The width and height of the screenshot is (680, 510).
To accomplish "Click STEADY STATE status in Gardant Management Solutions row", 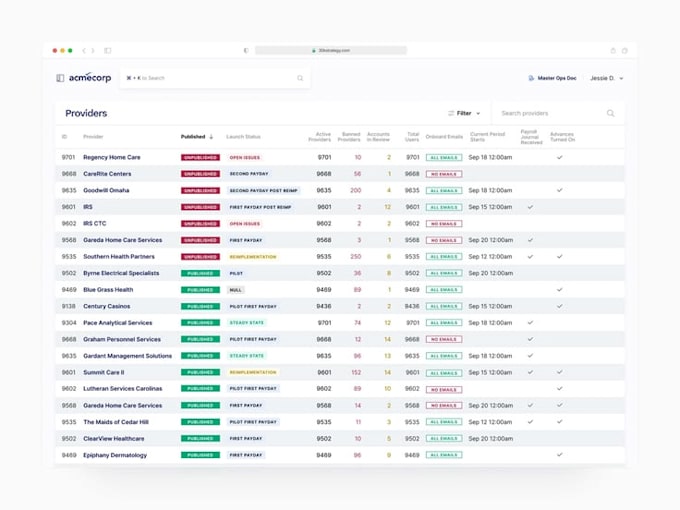I will coord(246,356).
